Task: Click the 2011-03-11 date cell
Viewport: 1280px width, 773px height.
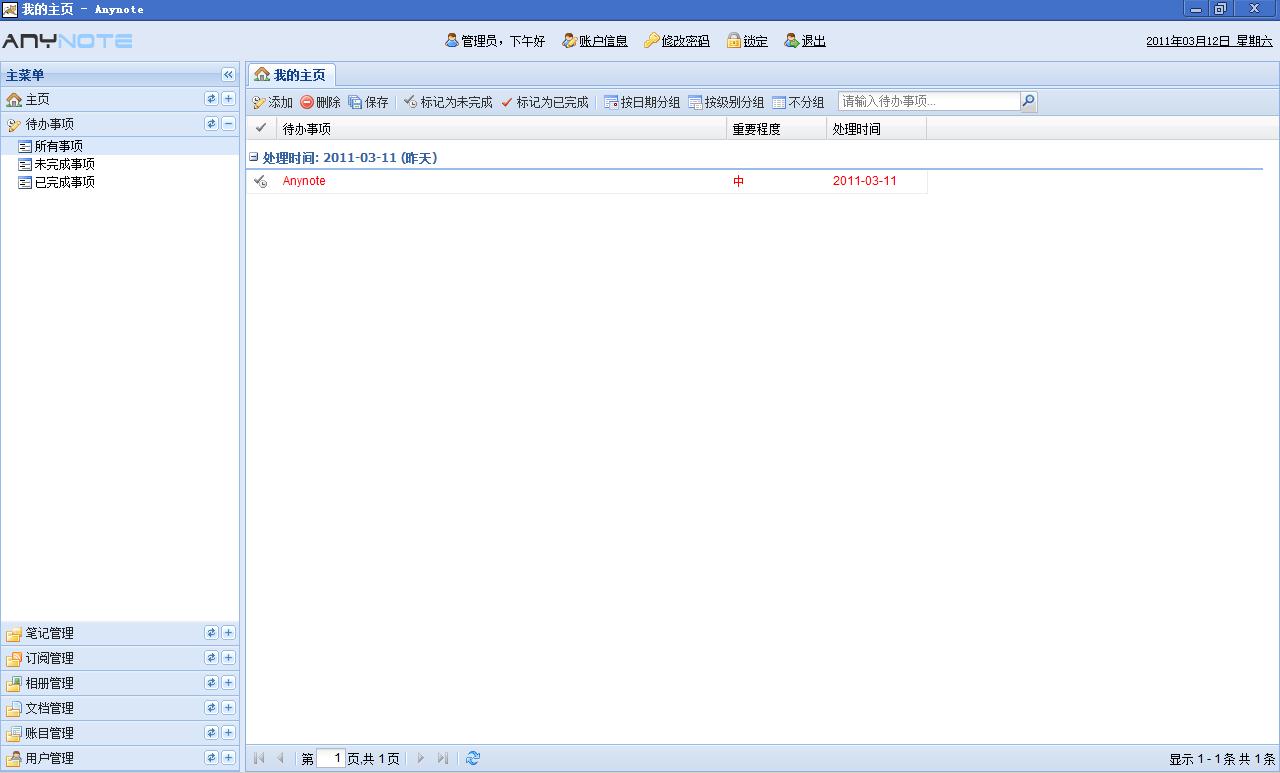Action: (865, 181)
